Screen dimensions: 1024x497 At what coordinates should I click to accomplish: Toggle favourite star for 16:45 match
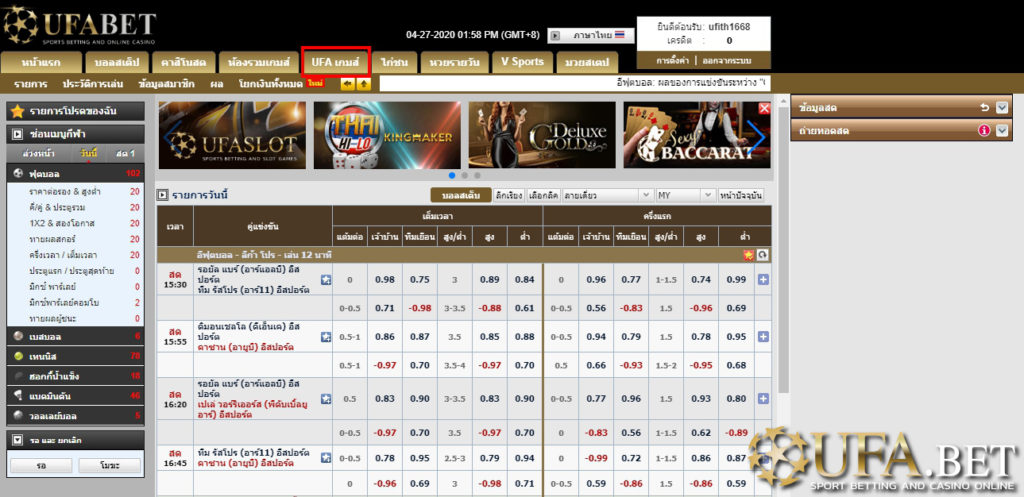pyautogui.click(x=326, y=458)
